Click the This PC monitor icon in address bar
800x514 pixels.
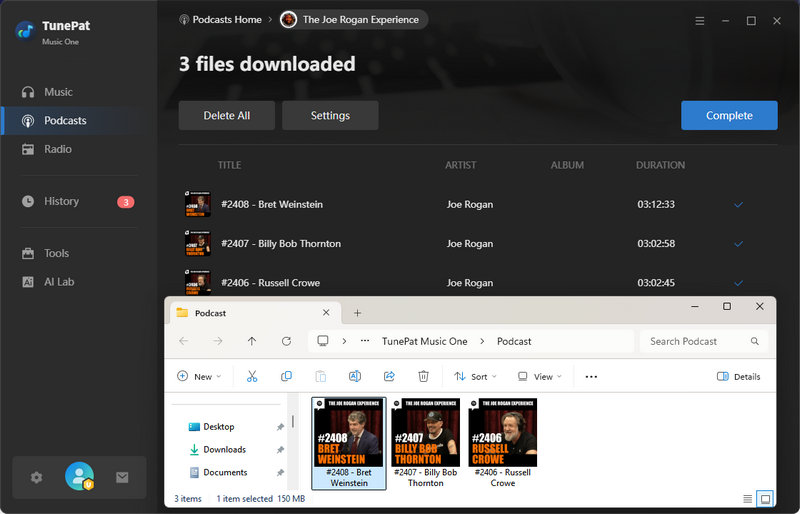click(x=323, y=340)
